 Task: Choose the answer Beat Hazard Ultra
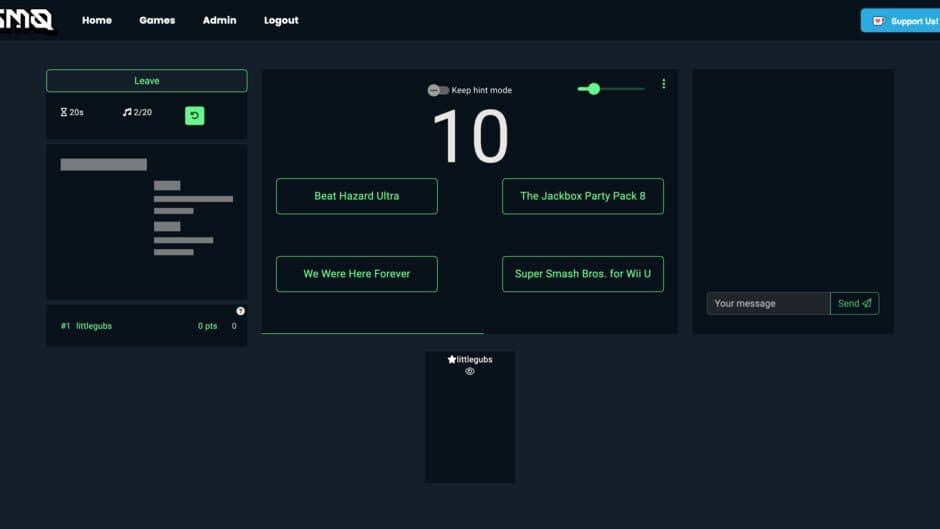[x=357, y=196]
